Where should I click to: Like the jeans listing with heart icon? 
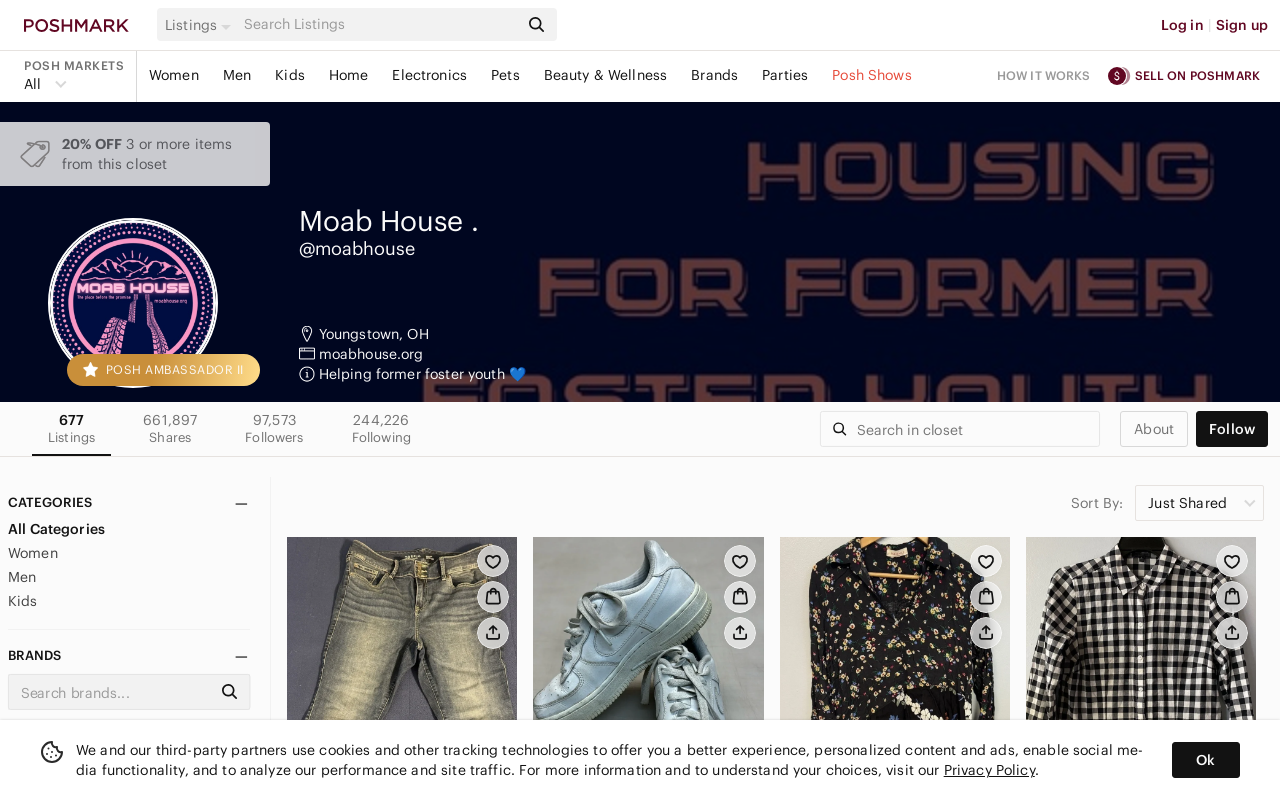tap(493, 561)
